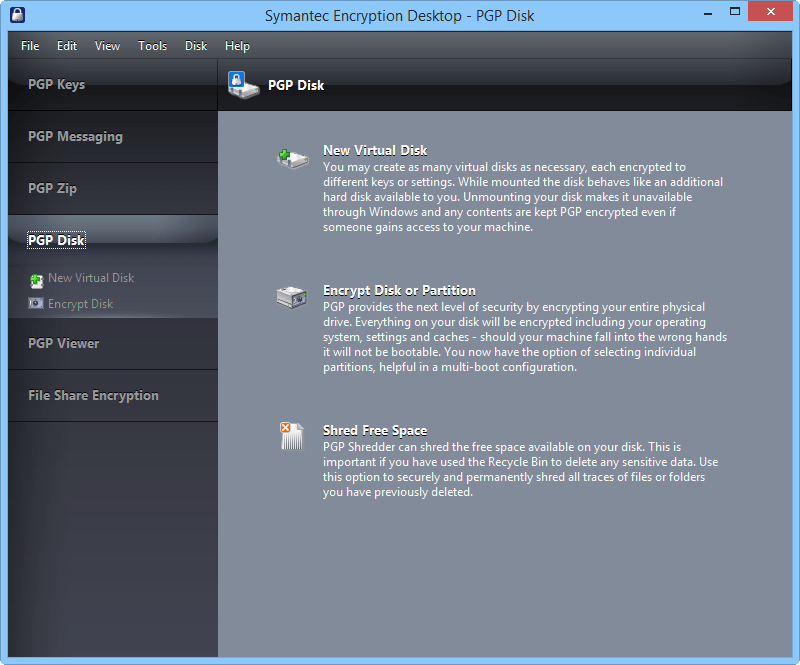Viewport: 800px width, 665px height.
Task: Open the File menu
Action: (29, 46)
